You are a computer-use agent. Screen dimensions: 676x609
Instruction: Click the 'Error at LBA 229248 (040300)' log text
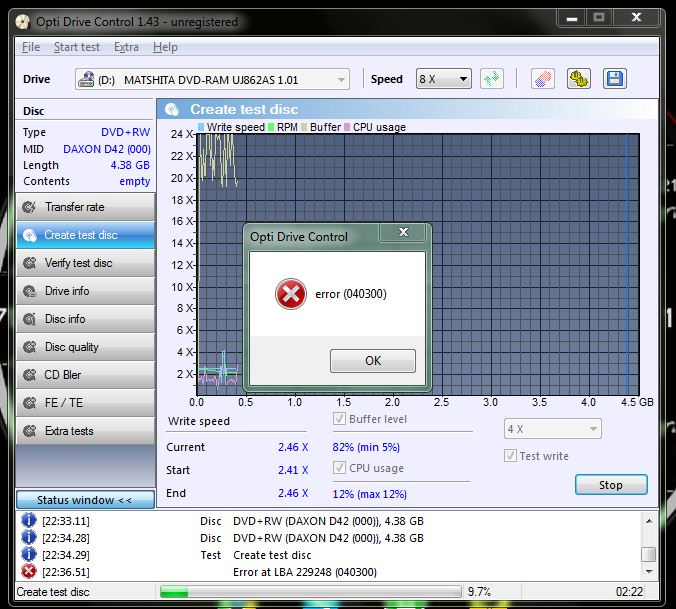[305, 572]
